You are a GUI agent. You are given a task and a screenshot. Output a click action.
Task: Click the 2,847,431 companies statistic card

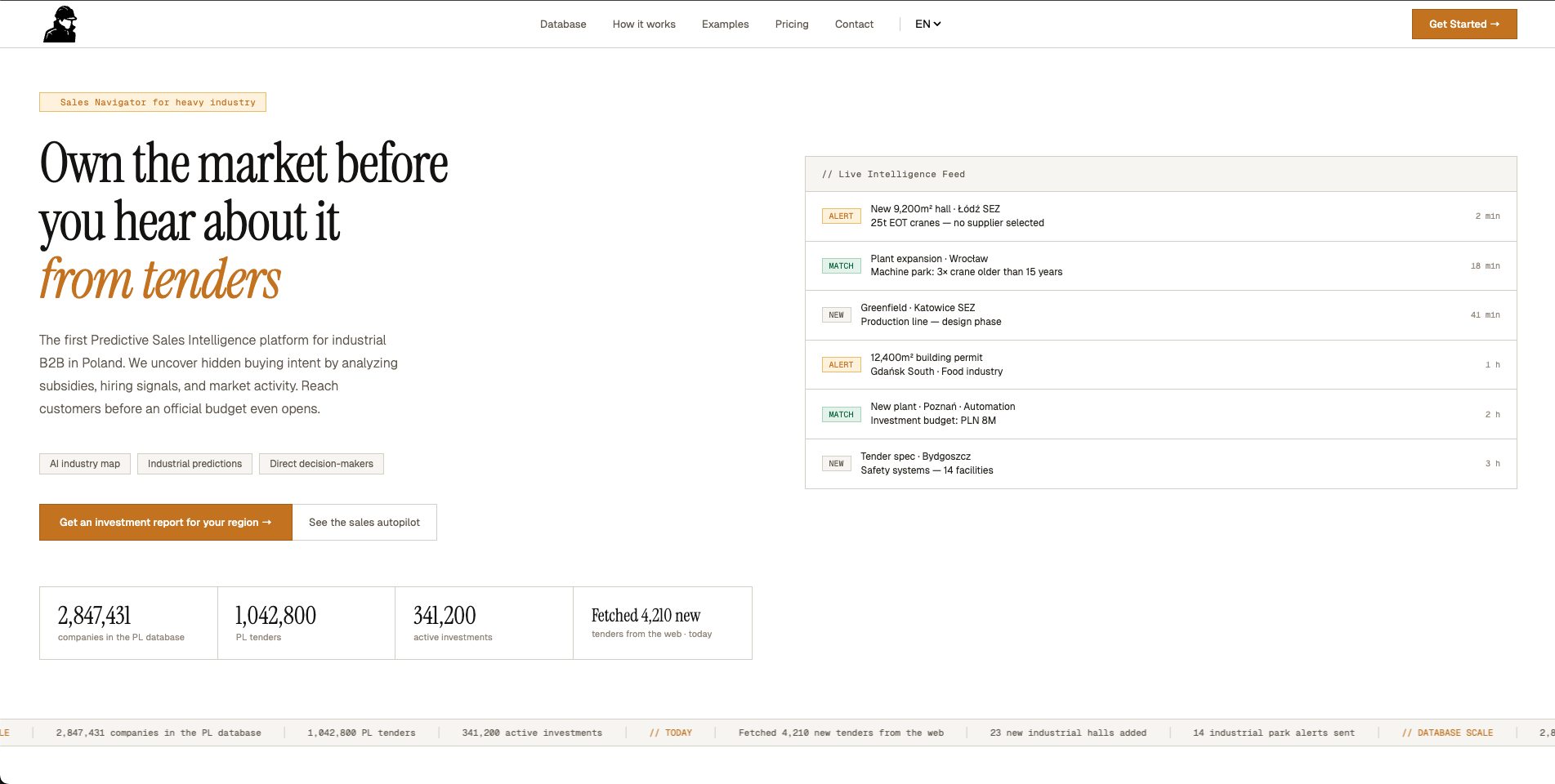click(x=127, y=622)
